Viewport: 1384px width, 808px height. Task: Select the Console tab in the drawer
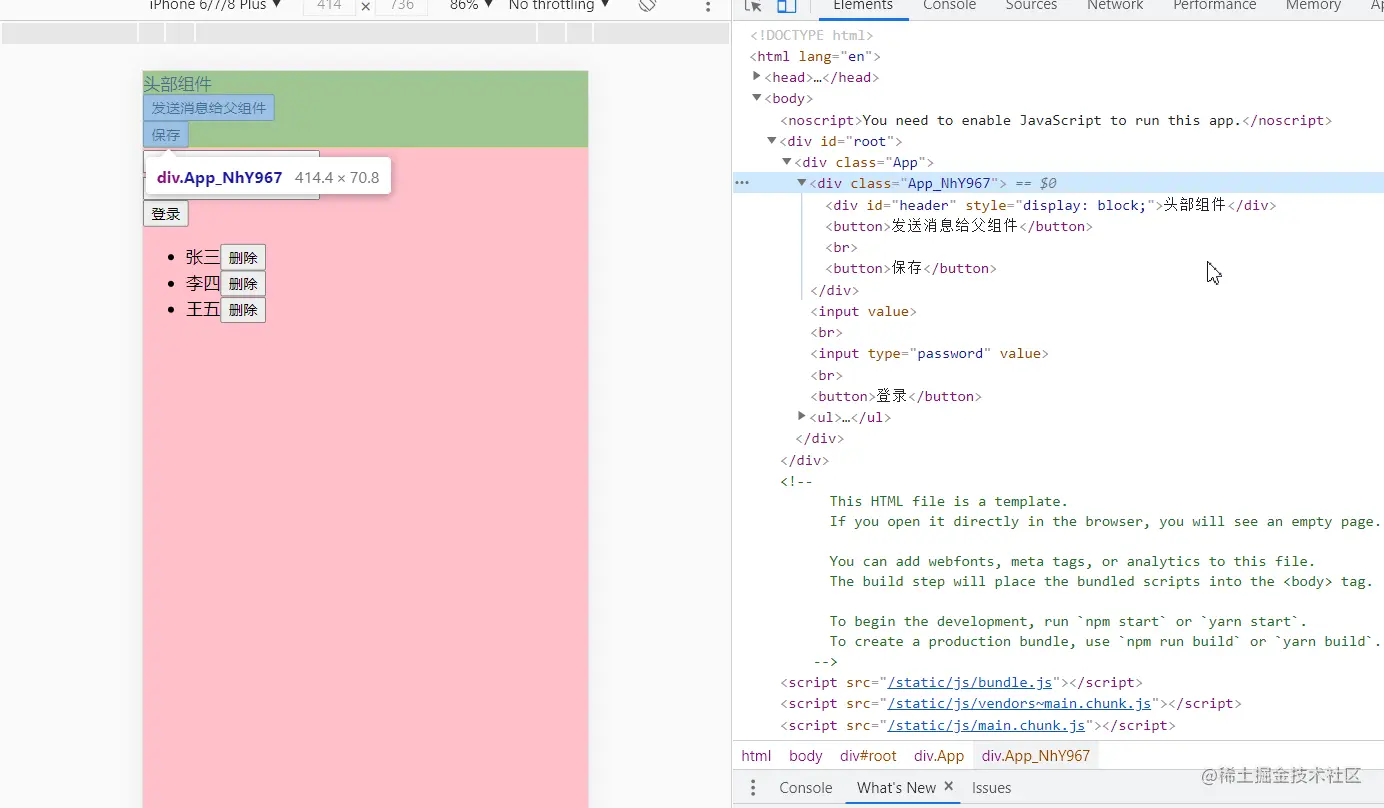(806, 788)
